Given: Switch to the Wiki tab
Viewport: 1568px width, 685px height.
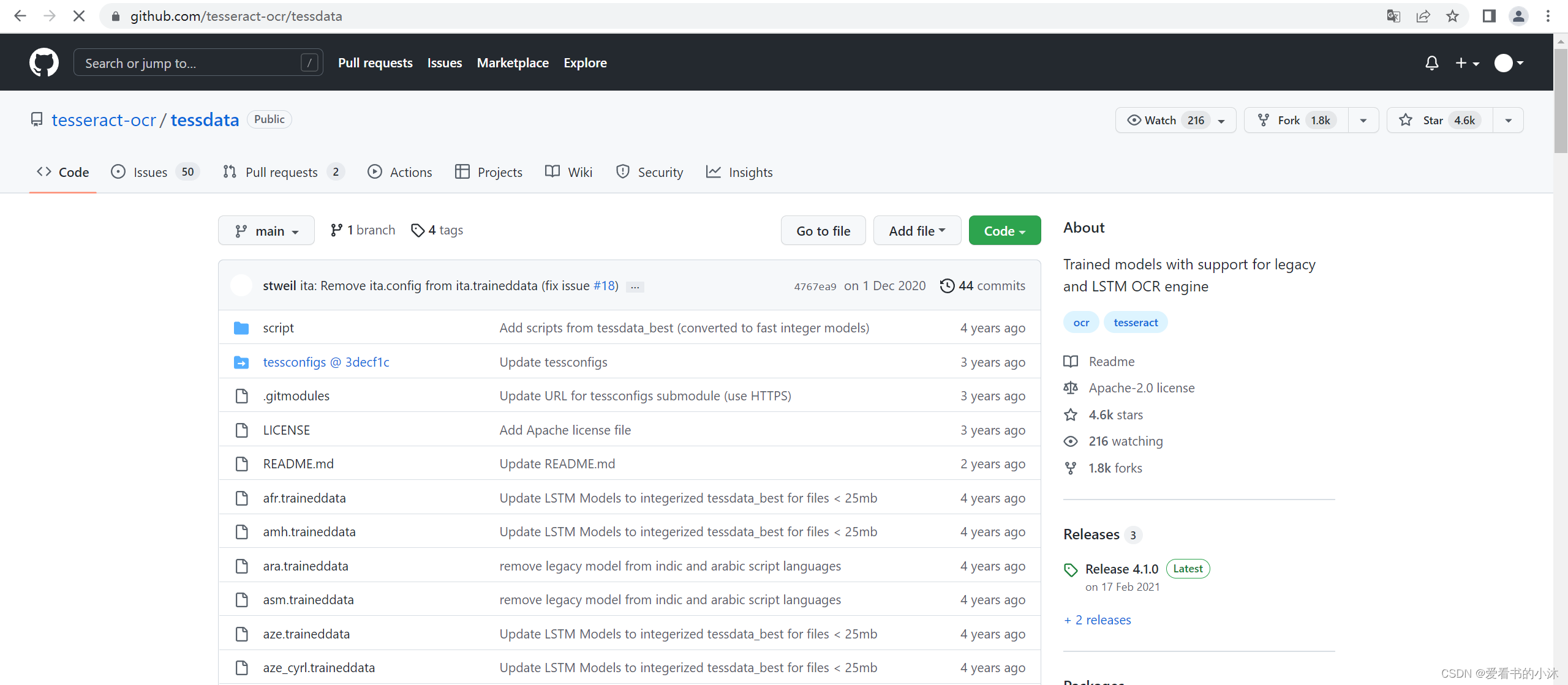Looking at the screenshot, I should click(569, 172).
